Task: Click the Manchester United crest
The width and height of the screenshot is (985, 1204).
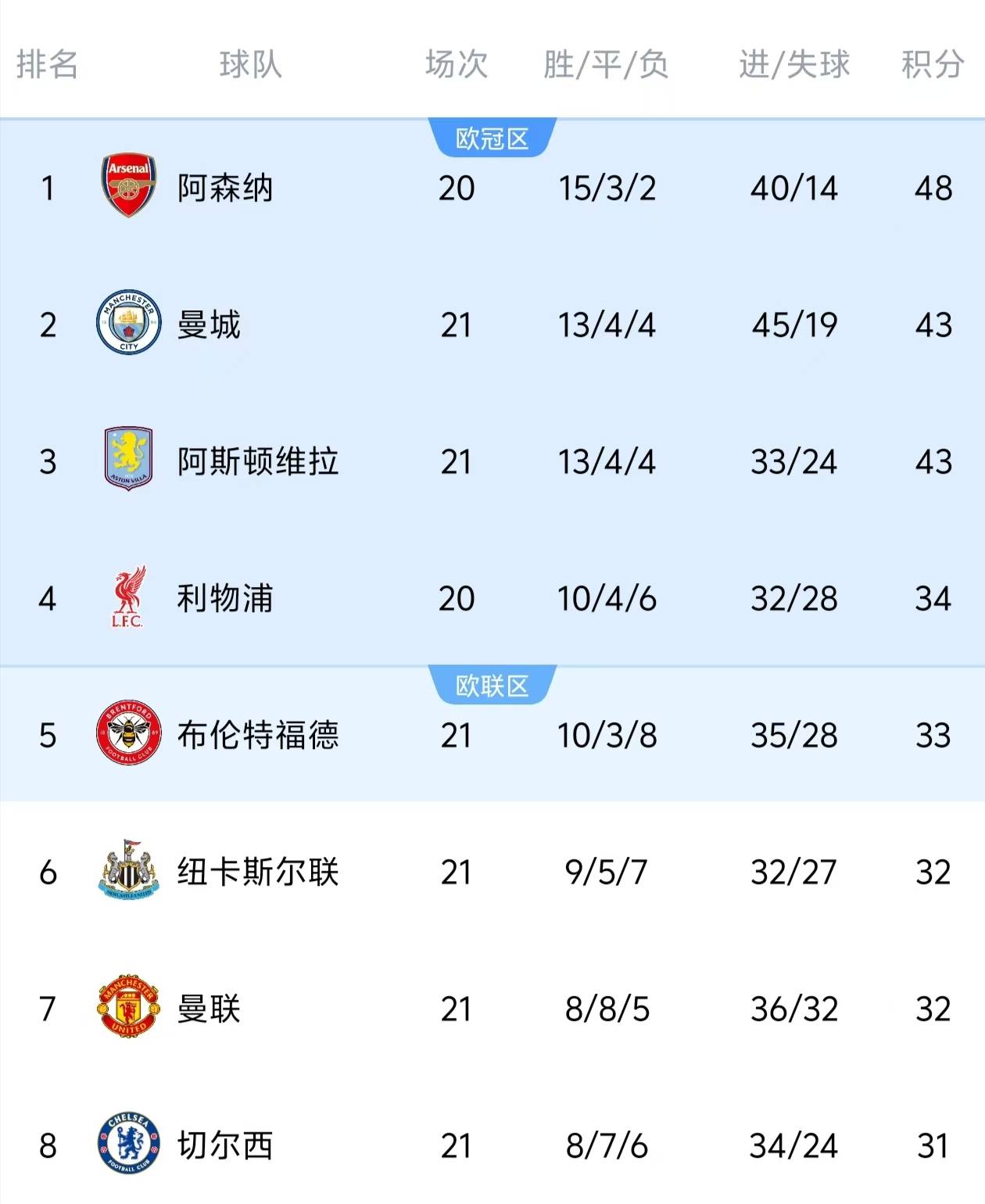Action: click(x=129, y=1007)
